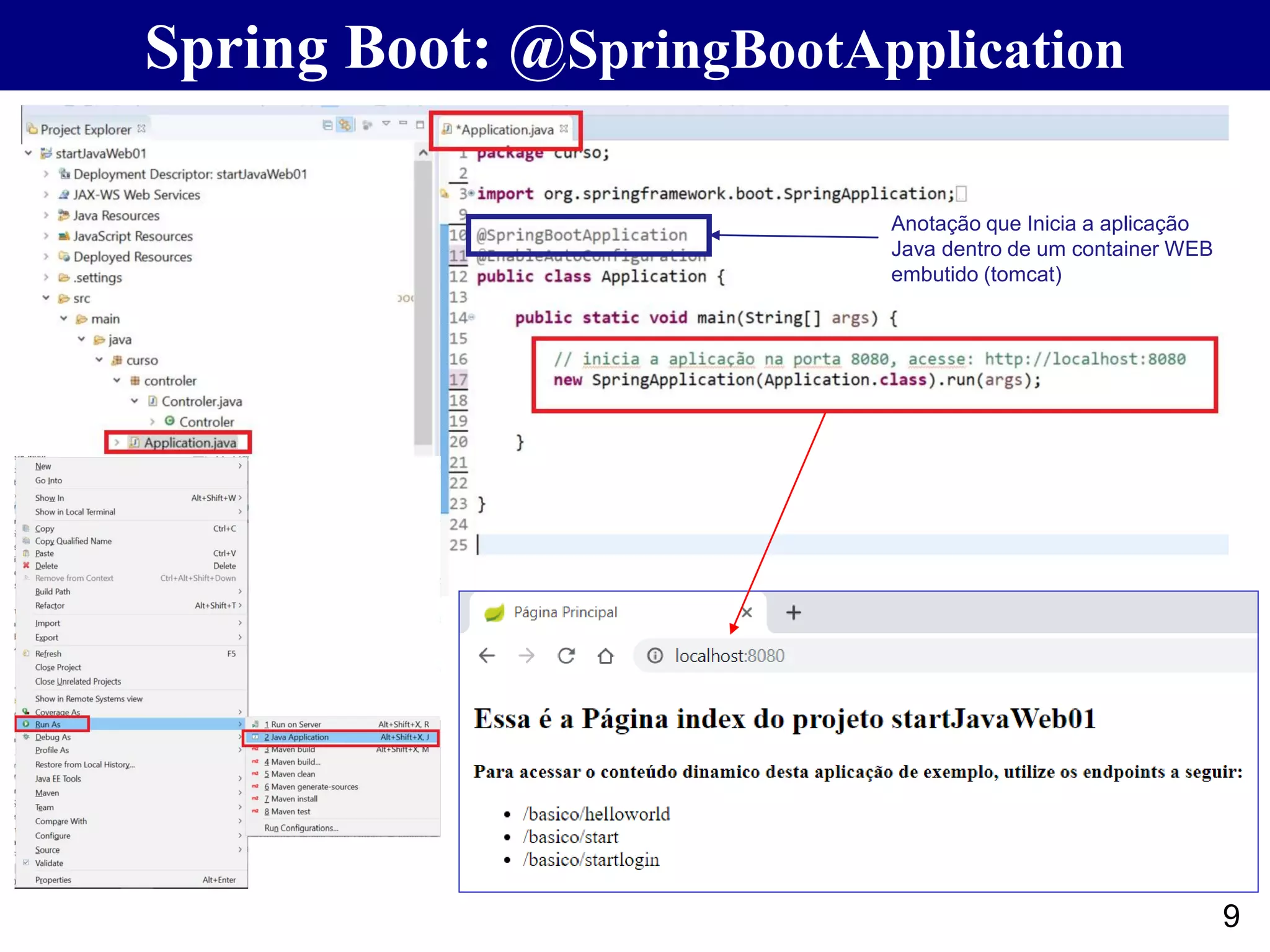
Task: Select the *Application.java editor tab
Action: point(505,130)
